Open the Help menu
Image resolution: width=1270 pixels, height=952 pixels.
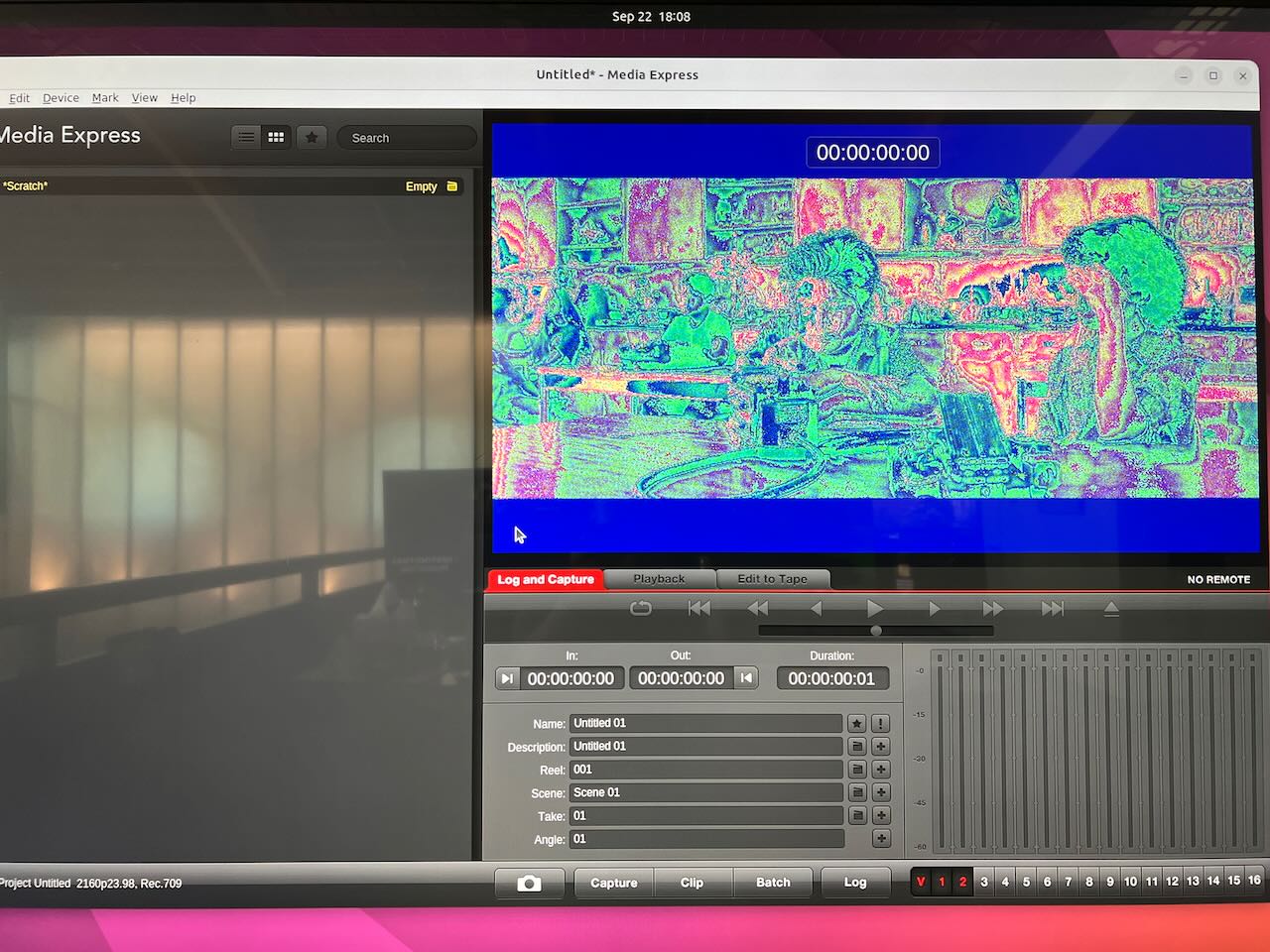tap(183, 98)
